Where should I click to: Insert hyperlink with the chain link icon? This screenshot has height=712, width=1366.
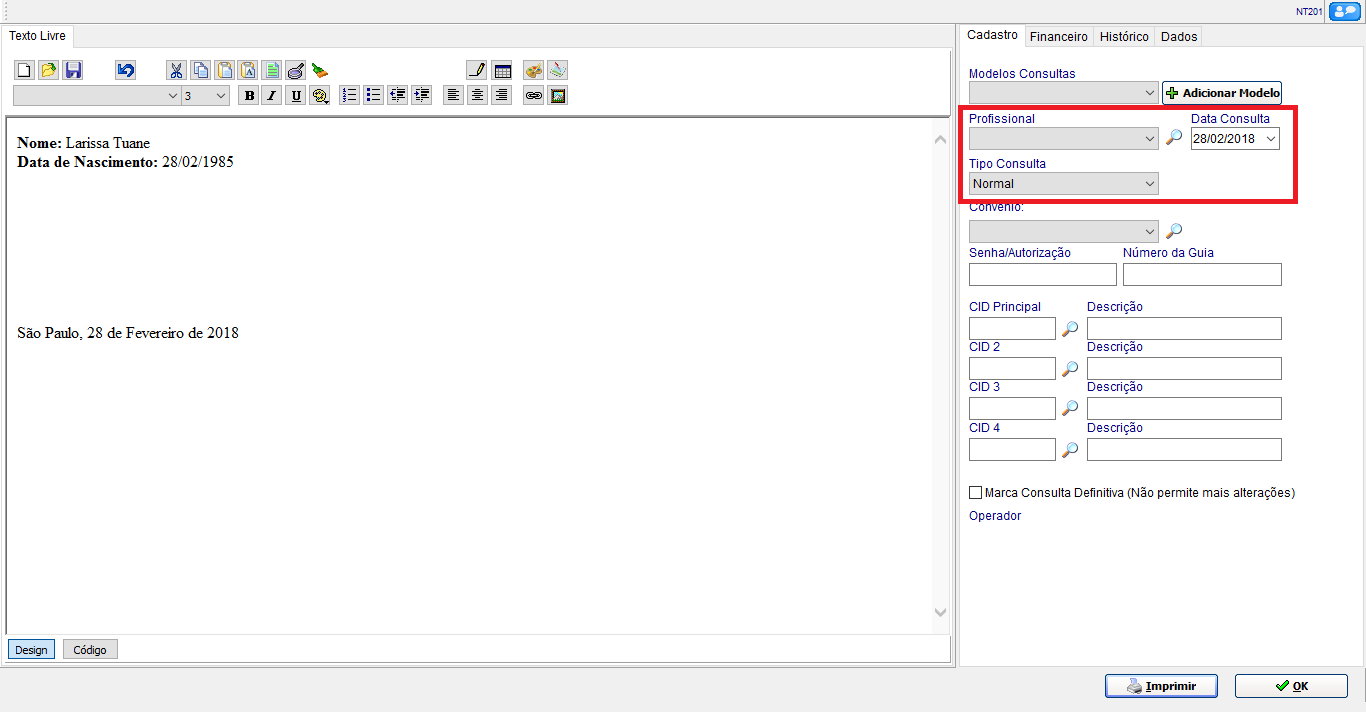click(534, 95)
